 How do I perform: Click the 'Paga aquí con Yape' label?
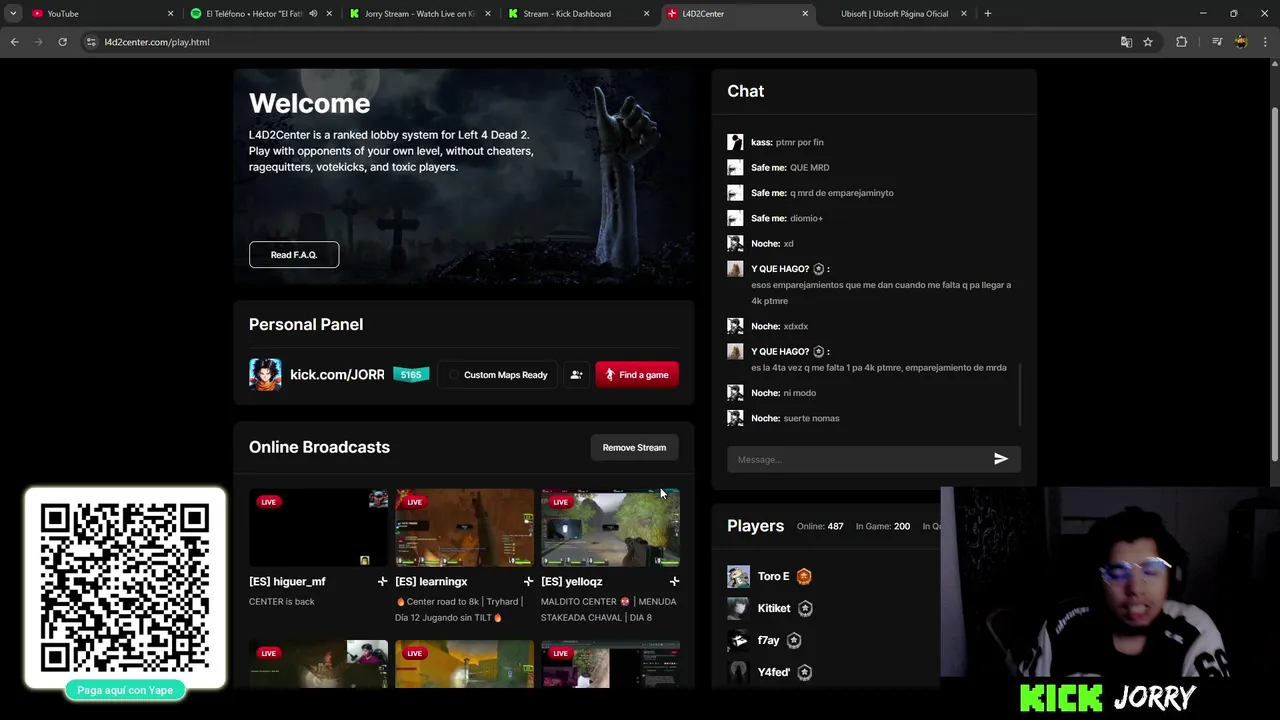tap(125, 690)
